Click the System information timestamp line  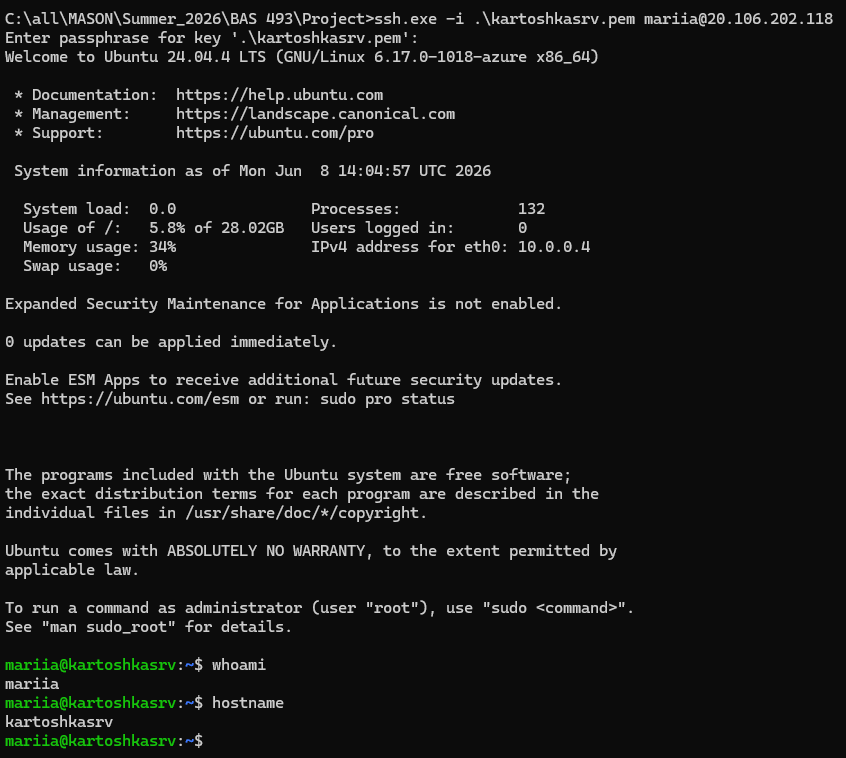click(253, 171)
